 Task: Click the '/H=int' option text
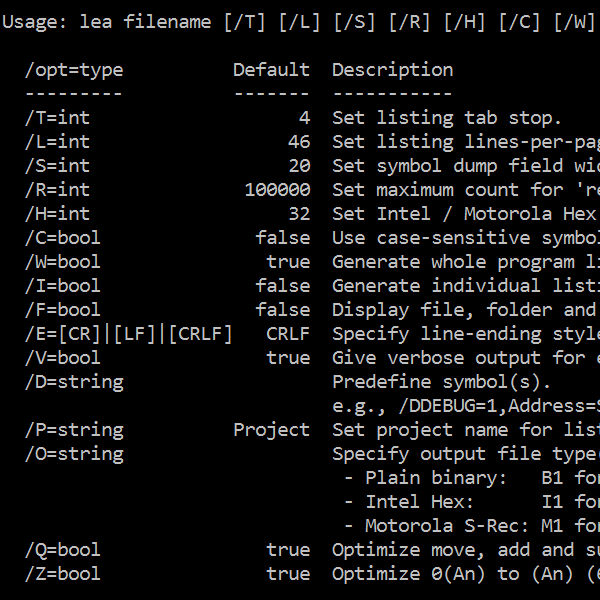tap(57, 214)
